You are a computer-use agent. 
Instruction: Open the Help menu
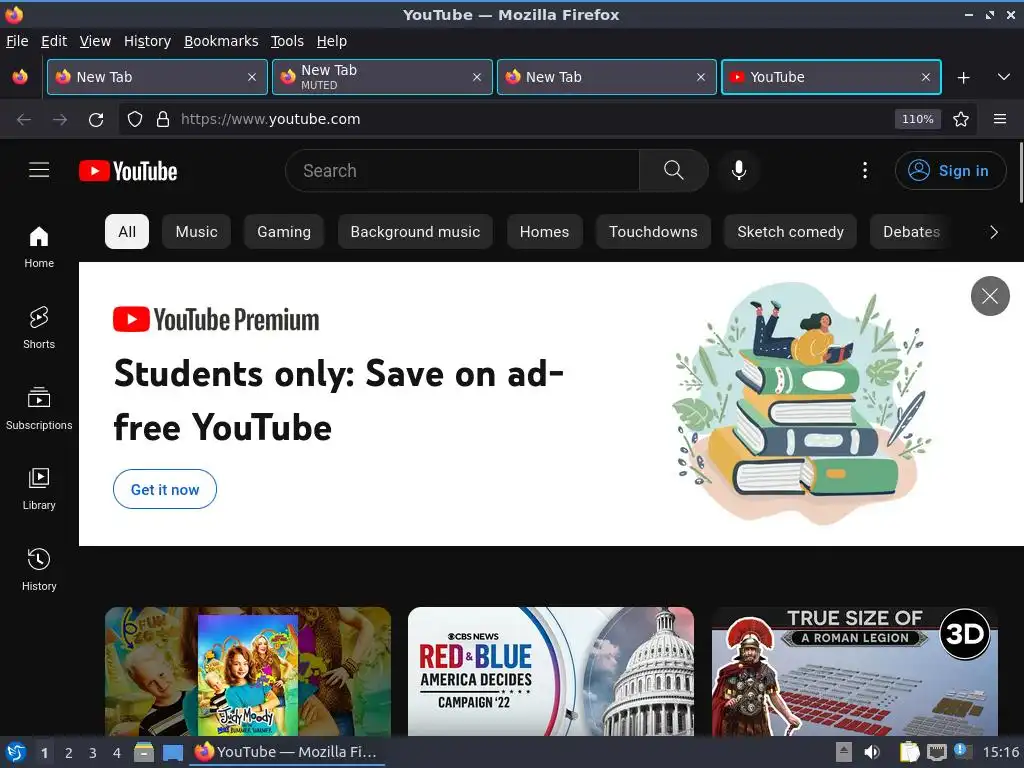click(x=332, y=41)
